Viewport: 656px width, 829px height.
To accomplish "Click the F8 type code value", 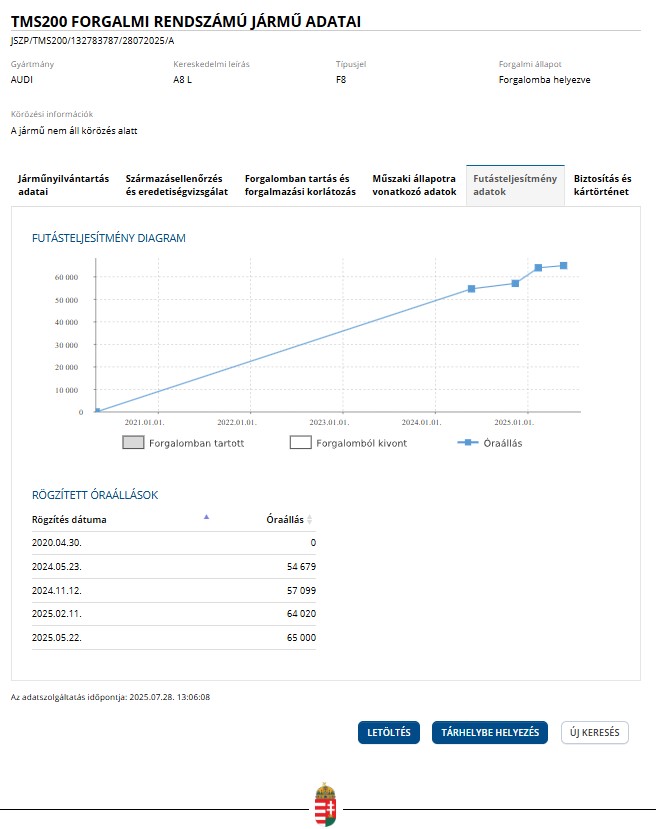I will coord(341,80).
